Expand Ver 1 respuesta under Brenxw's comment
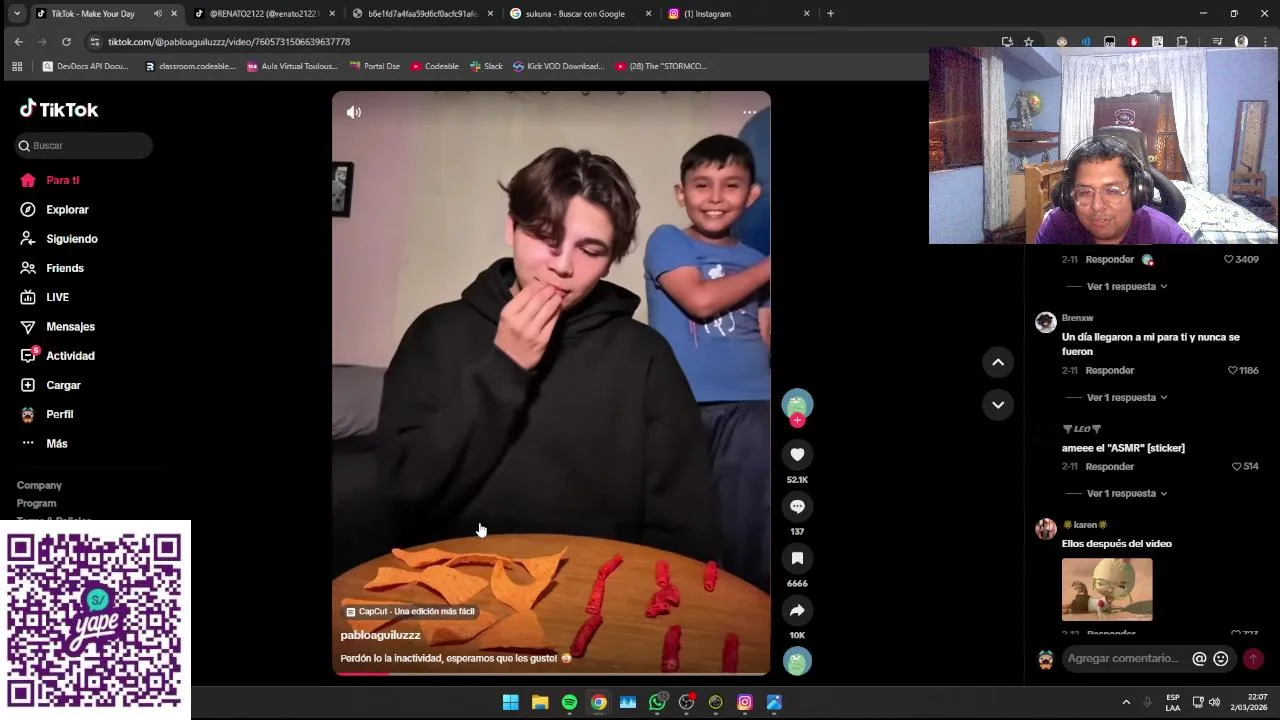Screen dimensions: 1280x720 (1127, 397)
